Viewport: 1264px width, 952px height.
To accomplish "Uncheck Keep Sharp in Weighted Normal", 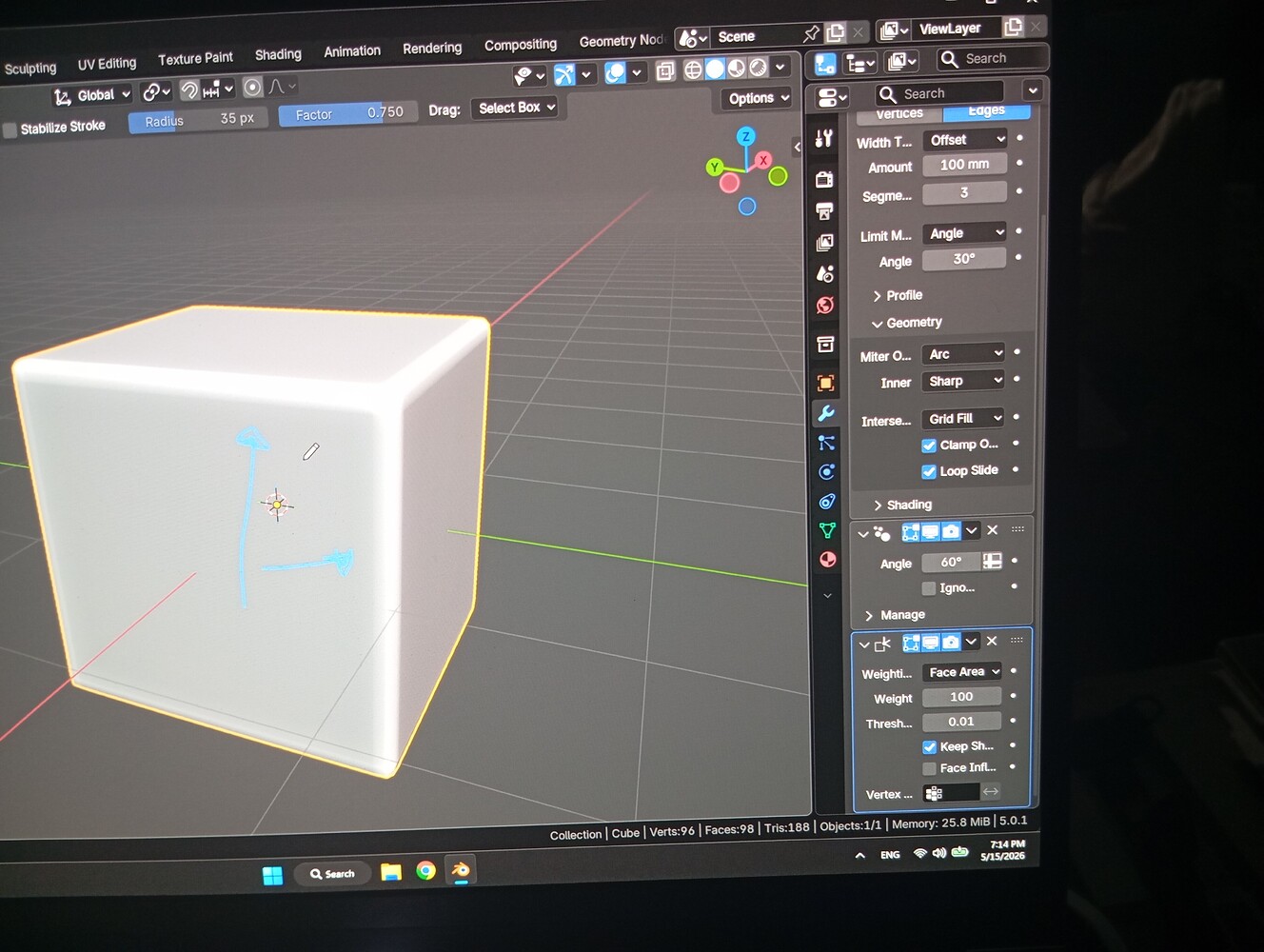I will click(930, 747).
